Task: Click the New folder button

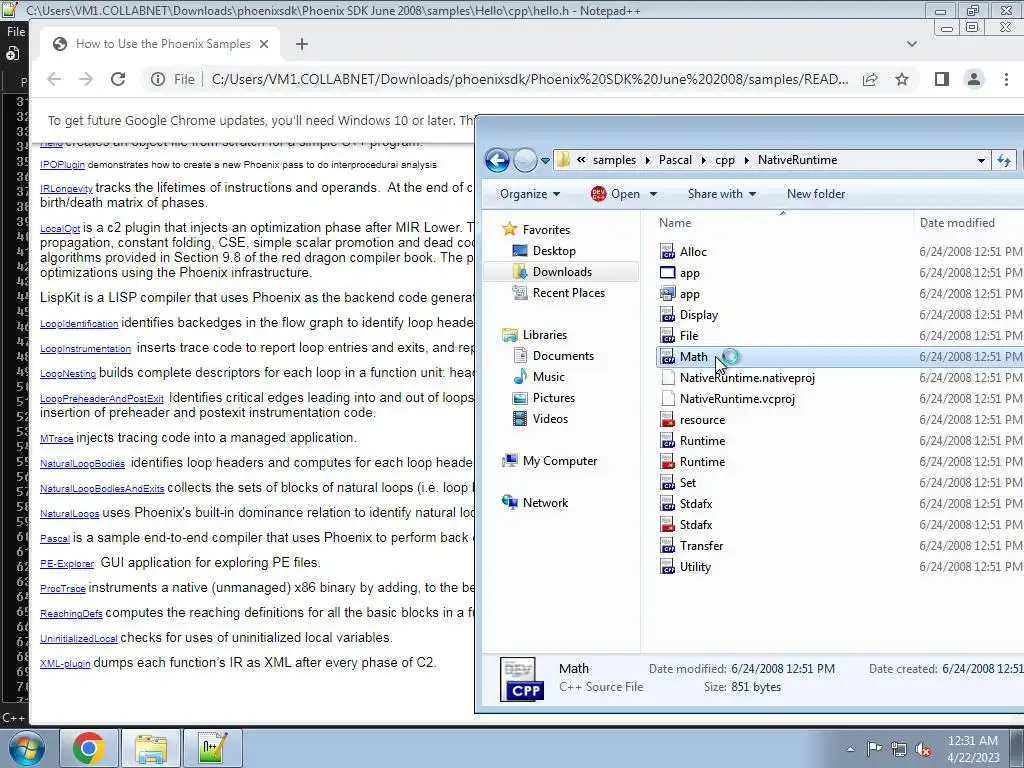Action: point(816,194)
